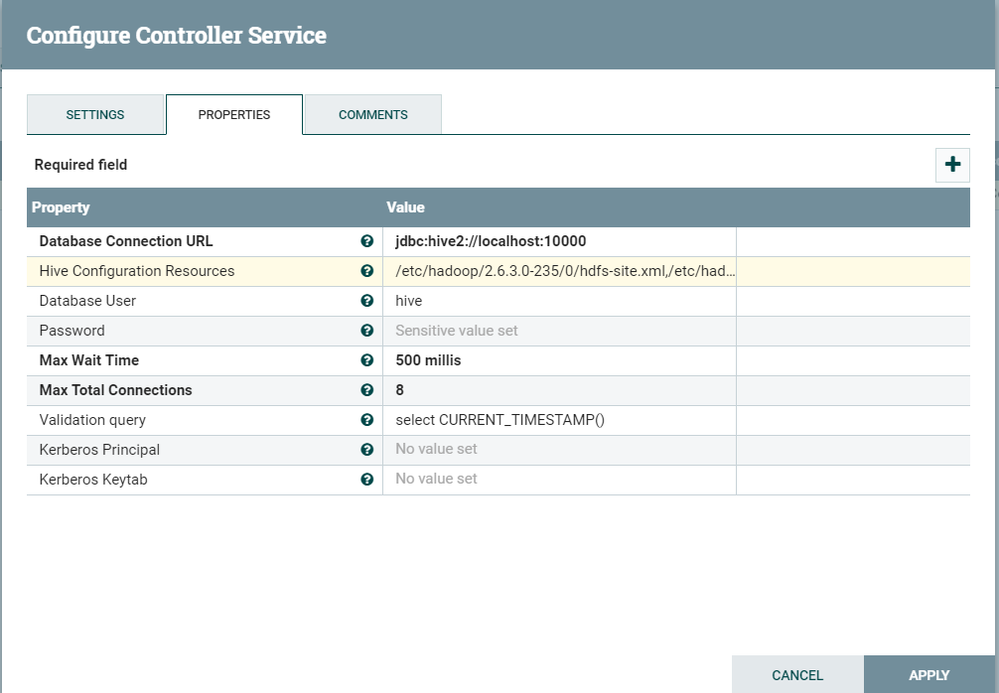Open help for Max Total Connections

[x=367, y=390]
